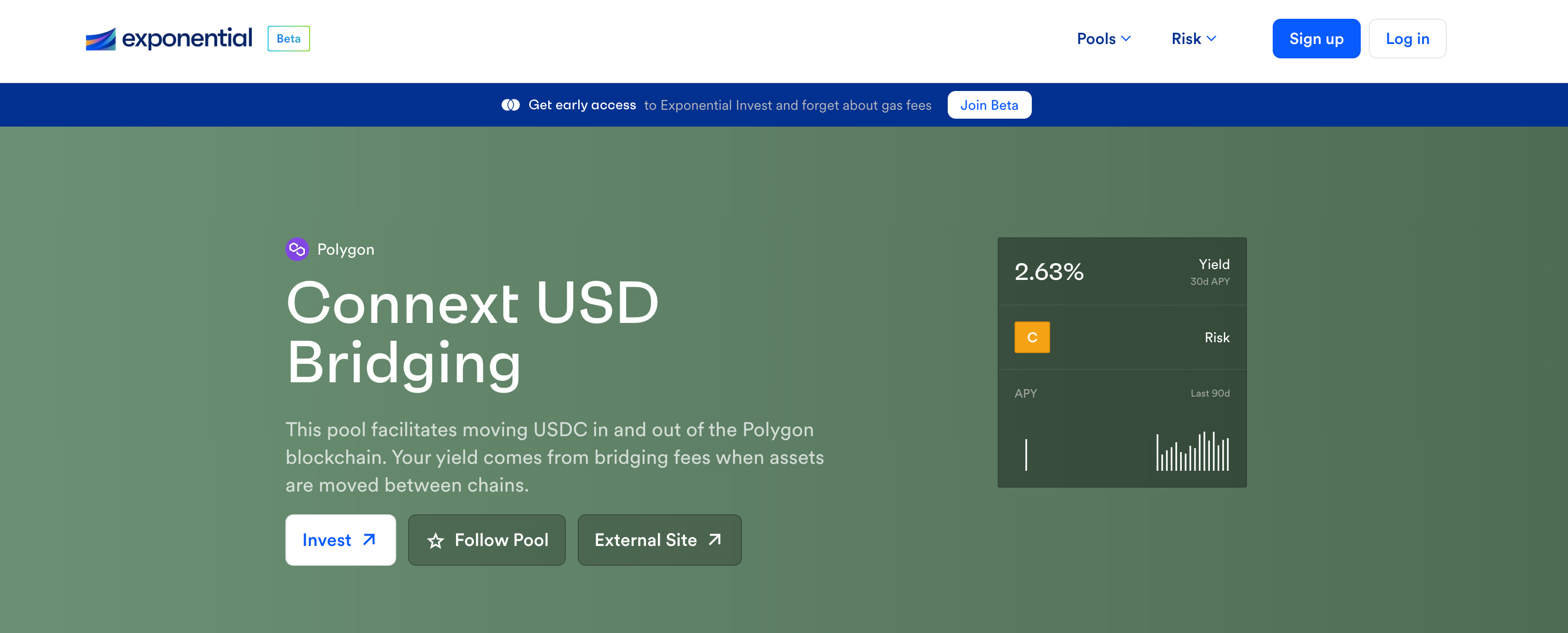The width and height of the screenshot is (1568, 633).
Task: Open the Pools navigation menu
Action: (1096, 39)
